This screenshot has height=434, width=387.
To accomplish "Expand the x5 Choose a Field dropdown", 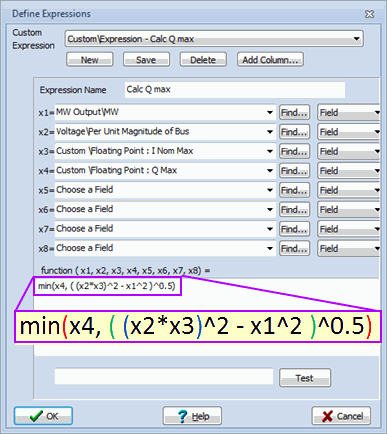I will click(270, 190).
